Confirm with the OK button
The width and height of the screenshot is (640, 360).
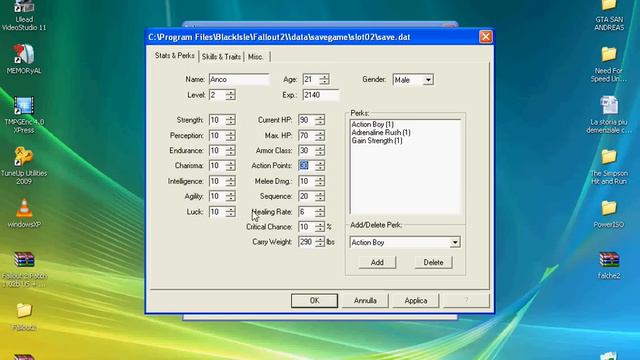click(x=314, y=300)
